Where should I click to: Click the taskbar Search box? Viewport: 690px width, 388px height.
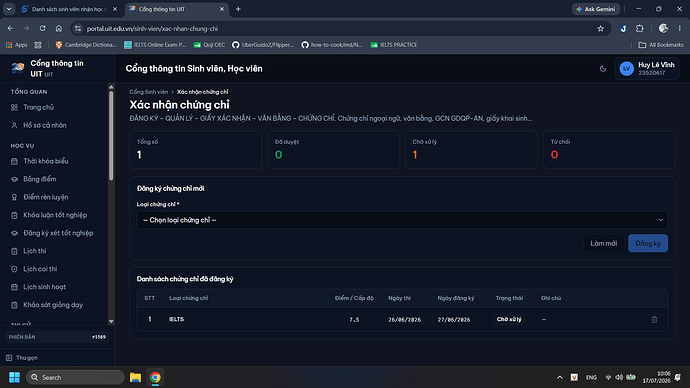[75, 377]
